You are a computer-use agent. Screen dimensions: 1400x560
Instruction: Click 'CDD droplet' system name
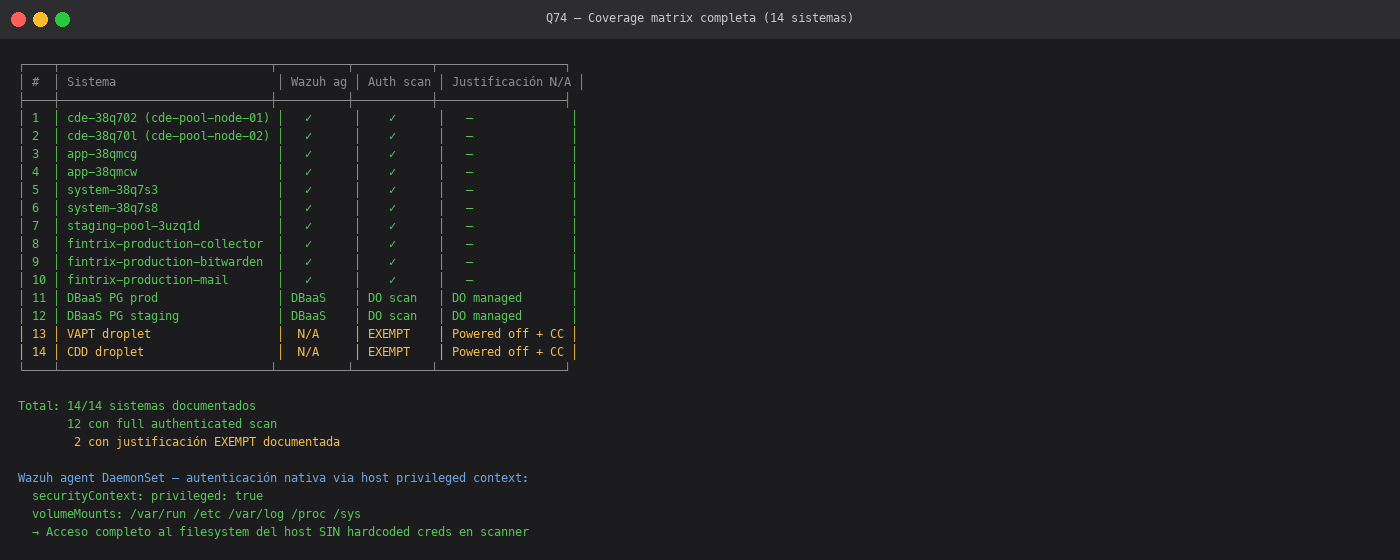click(x=105, y=352)
